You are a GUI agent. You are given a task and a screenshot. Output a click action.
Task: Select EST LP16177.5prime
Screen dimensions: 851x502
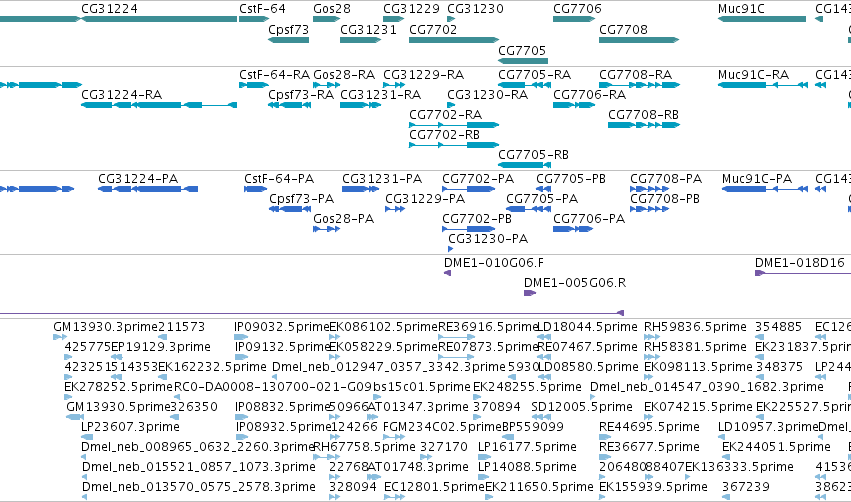(x=484, y=457)
